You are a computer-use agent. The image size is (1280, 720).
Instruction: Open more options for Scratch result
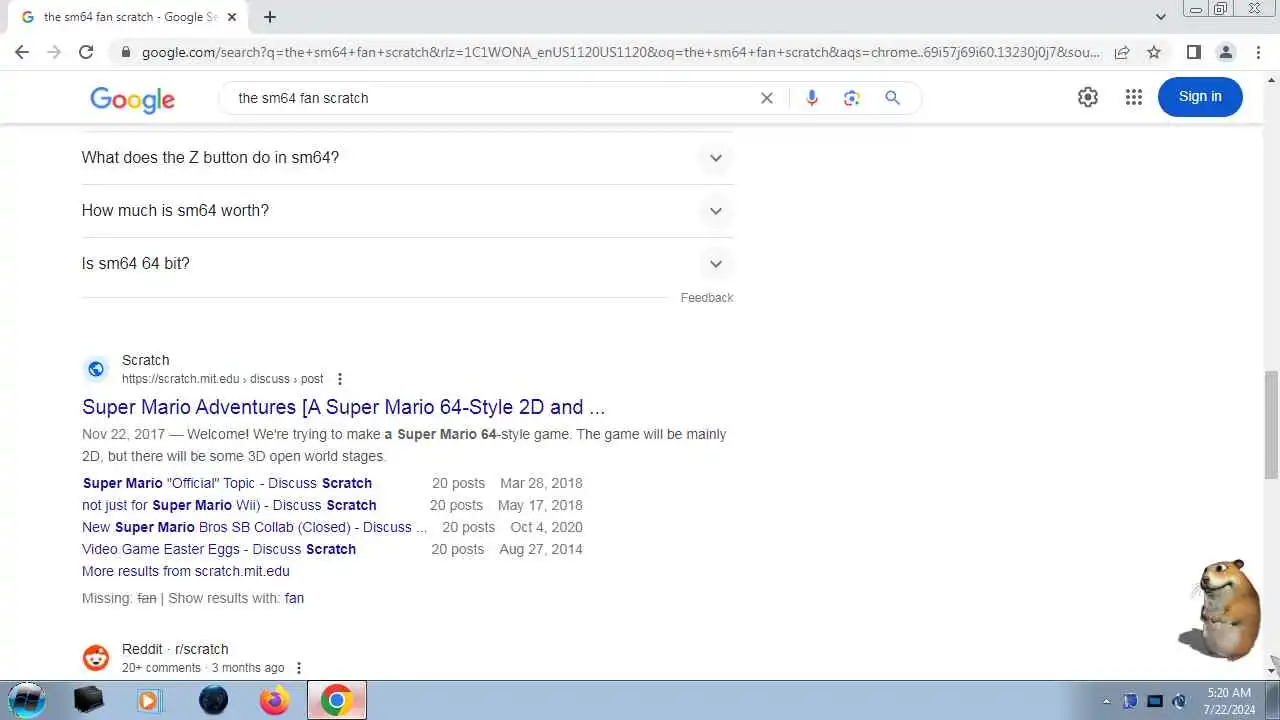[340, 379]
